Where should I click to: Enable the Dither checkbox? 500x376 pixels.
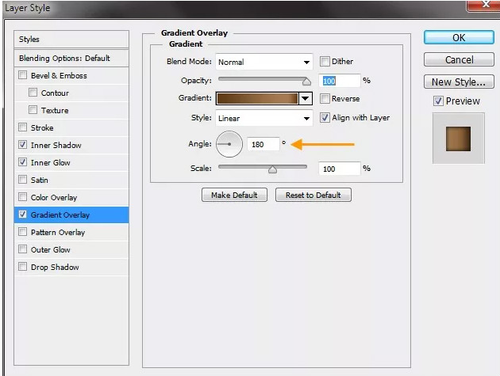(x=324, y=61)
